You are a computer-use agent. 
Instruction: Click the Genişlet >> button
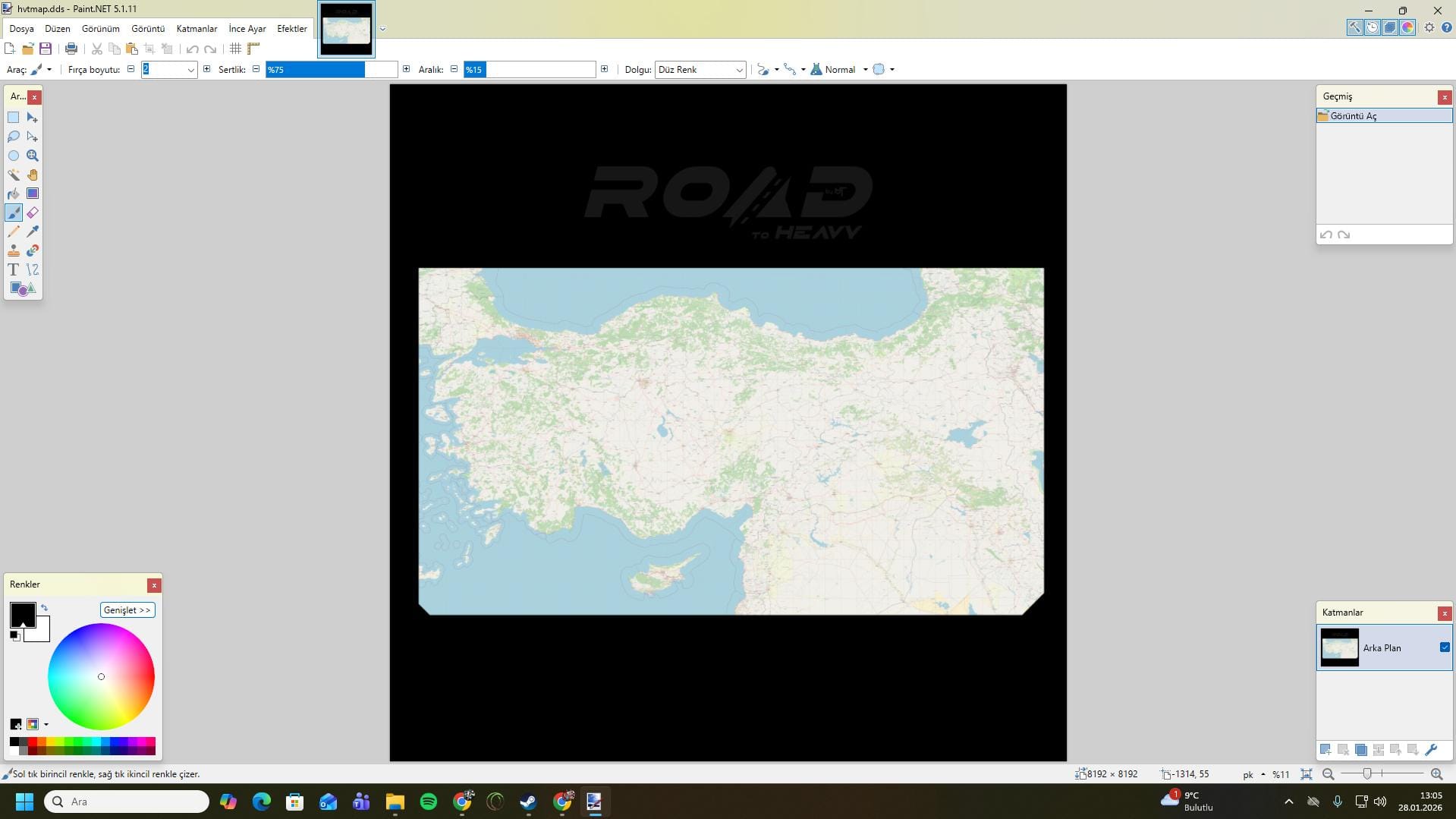click(127, 610)
